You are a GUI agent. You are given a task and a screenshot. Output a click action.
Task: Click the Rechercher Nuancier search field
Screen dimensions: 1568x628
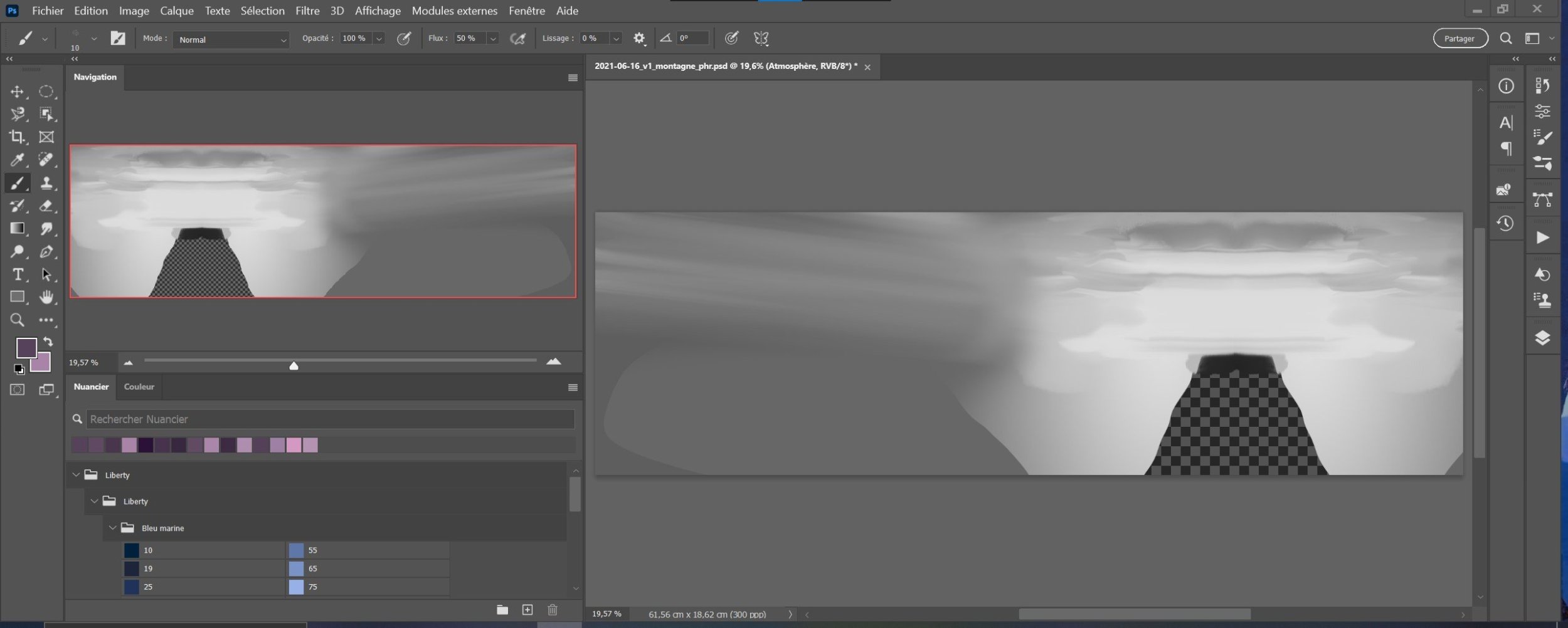(330, 419)
